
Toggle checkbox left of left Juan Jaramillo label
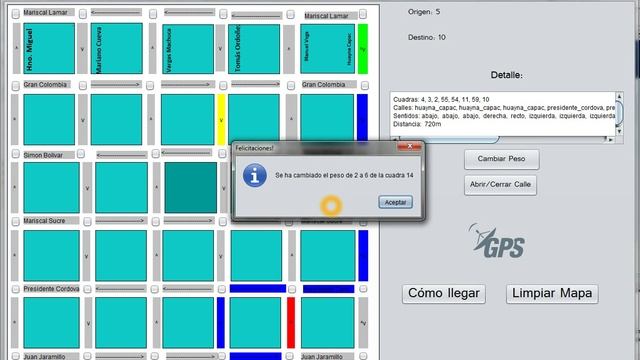coord(16,356)
